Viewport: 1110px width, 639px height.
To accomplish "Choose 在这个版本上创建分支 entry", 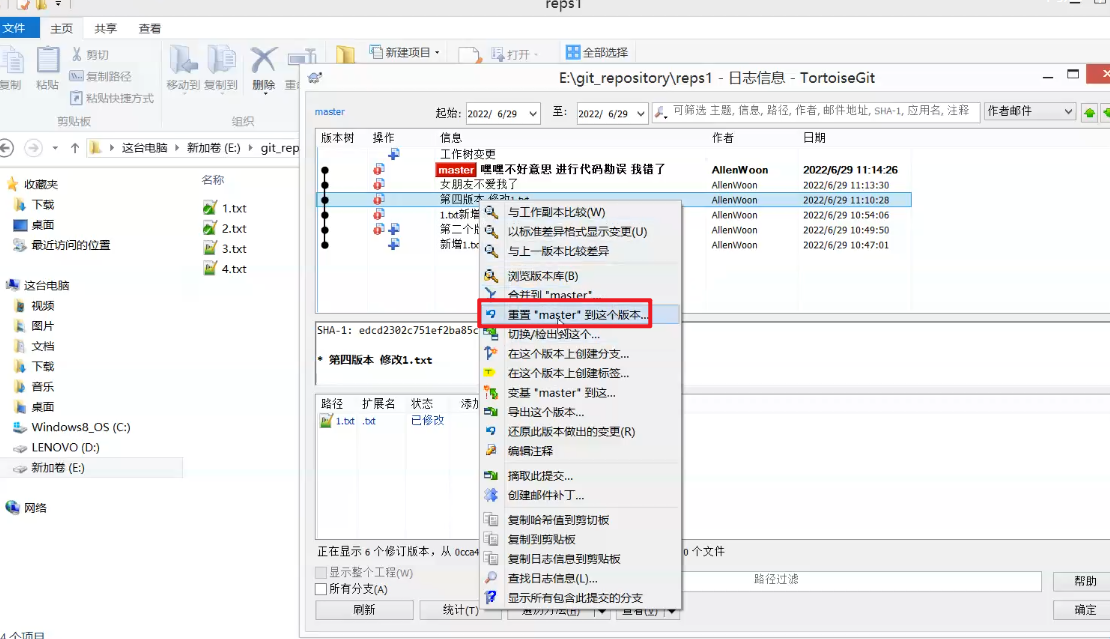I will (579, 353).
